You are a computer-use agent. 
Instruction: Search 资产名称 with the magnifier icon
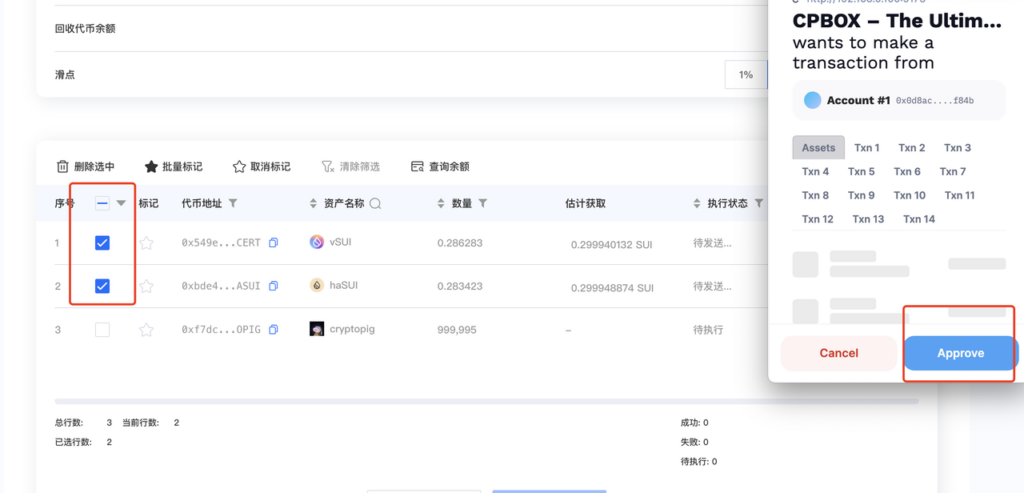[375, 204]
